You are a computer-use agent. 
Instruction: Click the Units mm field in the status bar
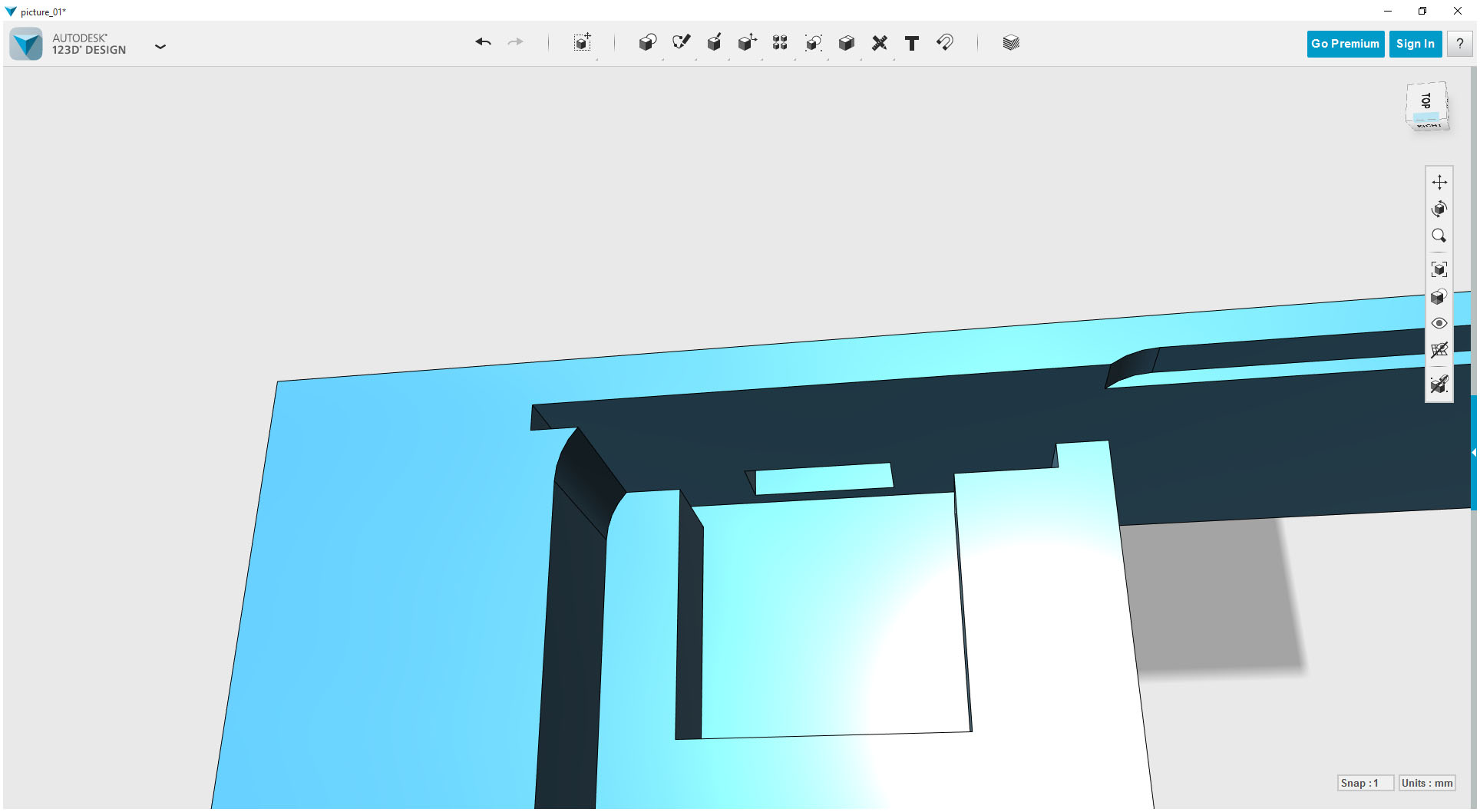click(1426, 783)
